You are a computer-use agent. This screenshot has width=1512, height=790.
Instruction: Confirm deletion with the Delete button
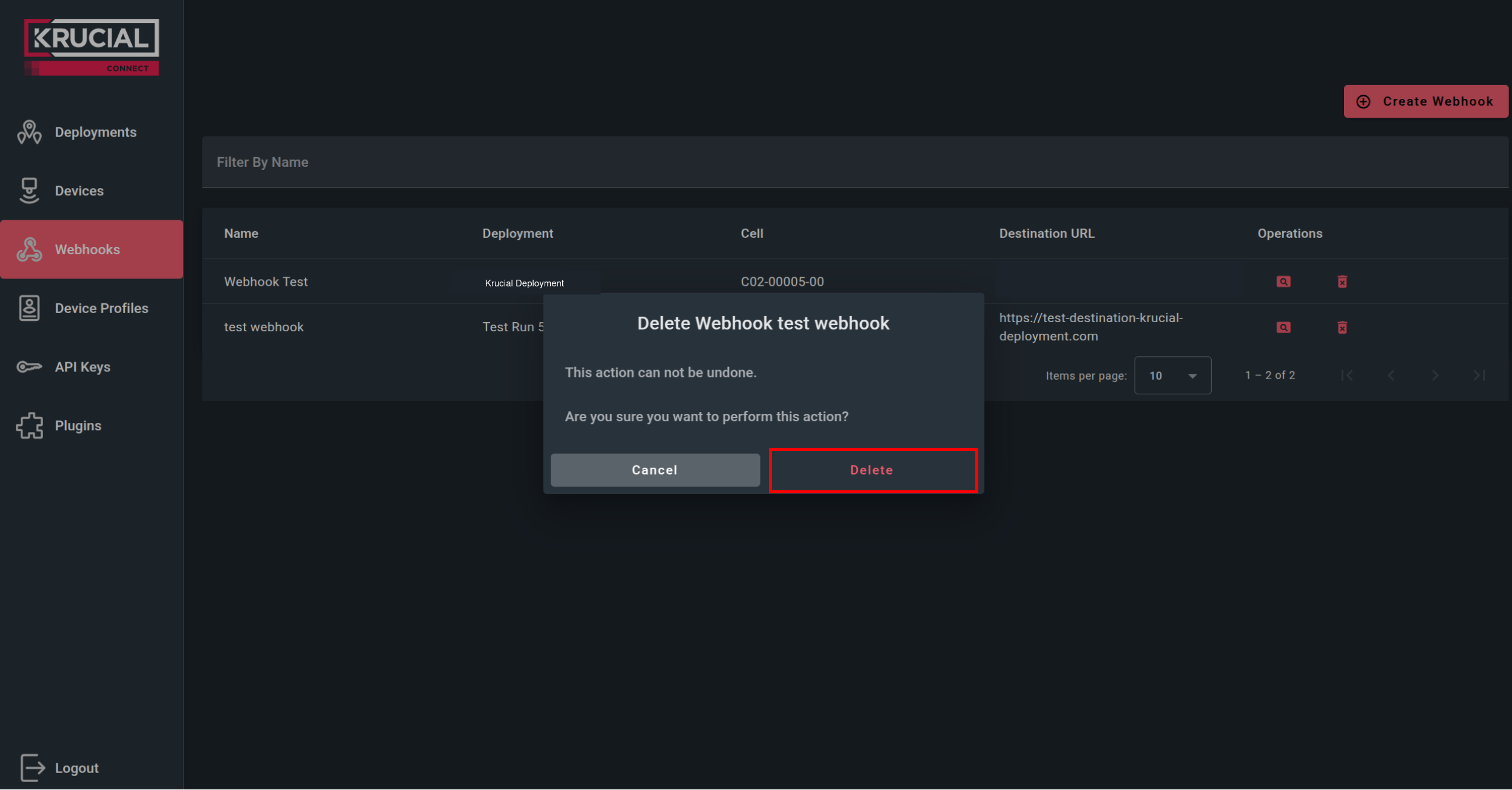click(x=872, y=470)
